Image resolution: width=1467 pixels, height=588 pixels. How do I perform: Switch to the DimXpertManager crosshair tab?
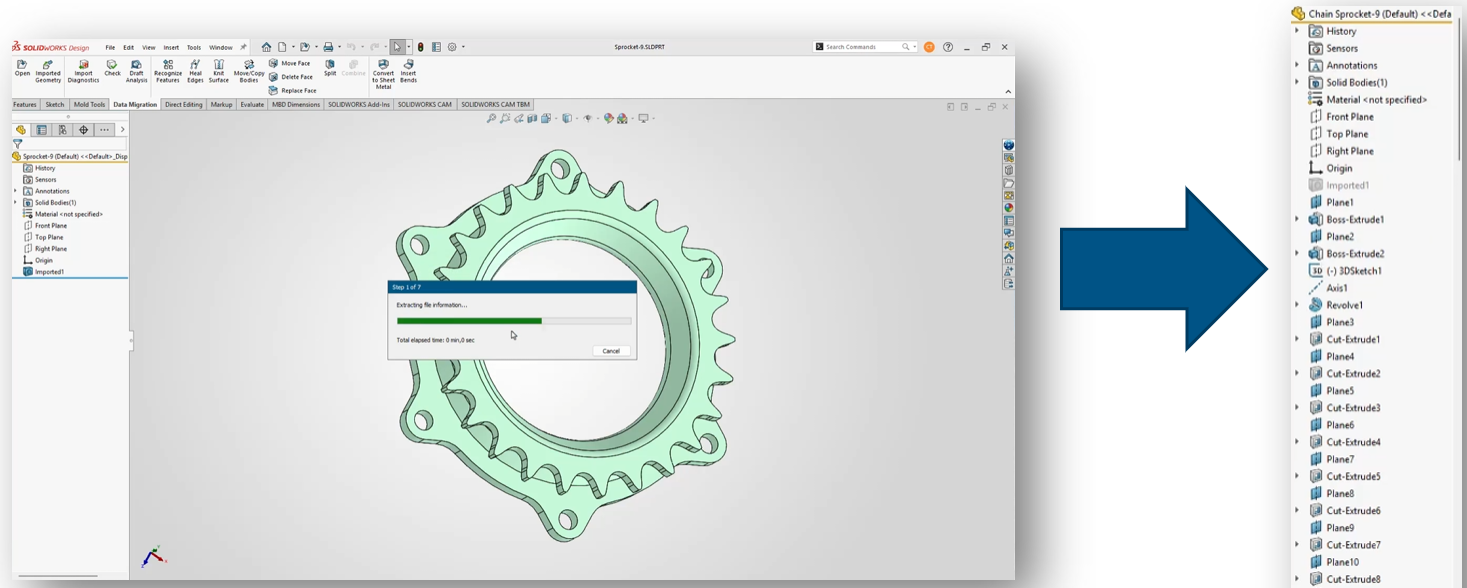[x=83, y=130]
